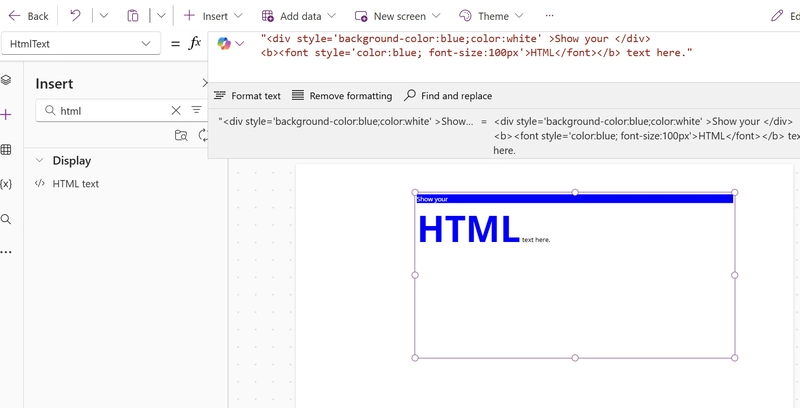This screenshot has width=800, height=408.
Task: Click the sidebar more options ellipsis
Action: tap(6, 252)
